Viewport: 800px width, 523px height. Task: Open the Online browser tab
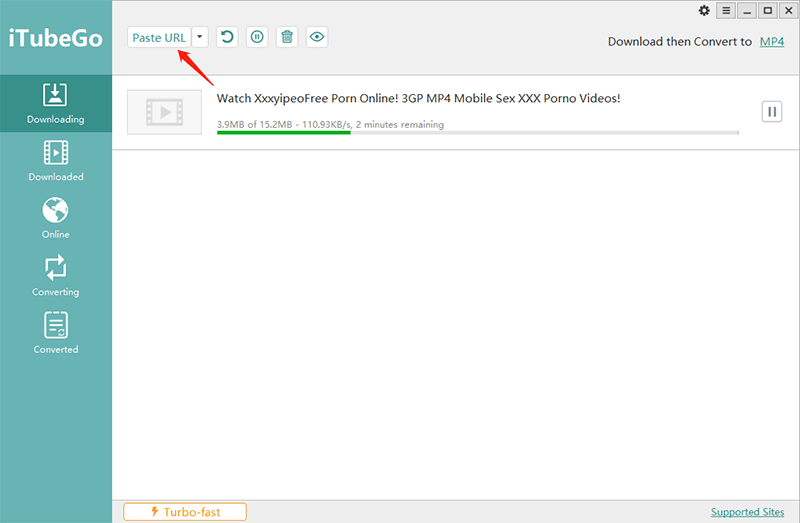coord(56,218)
